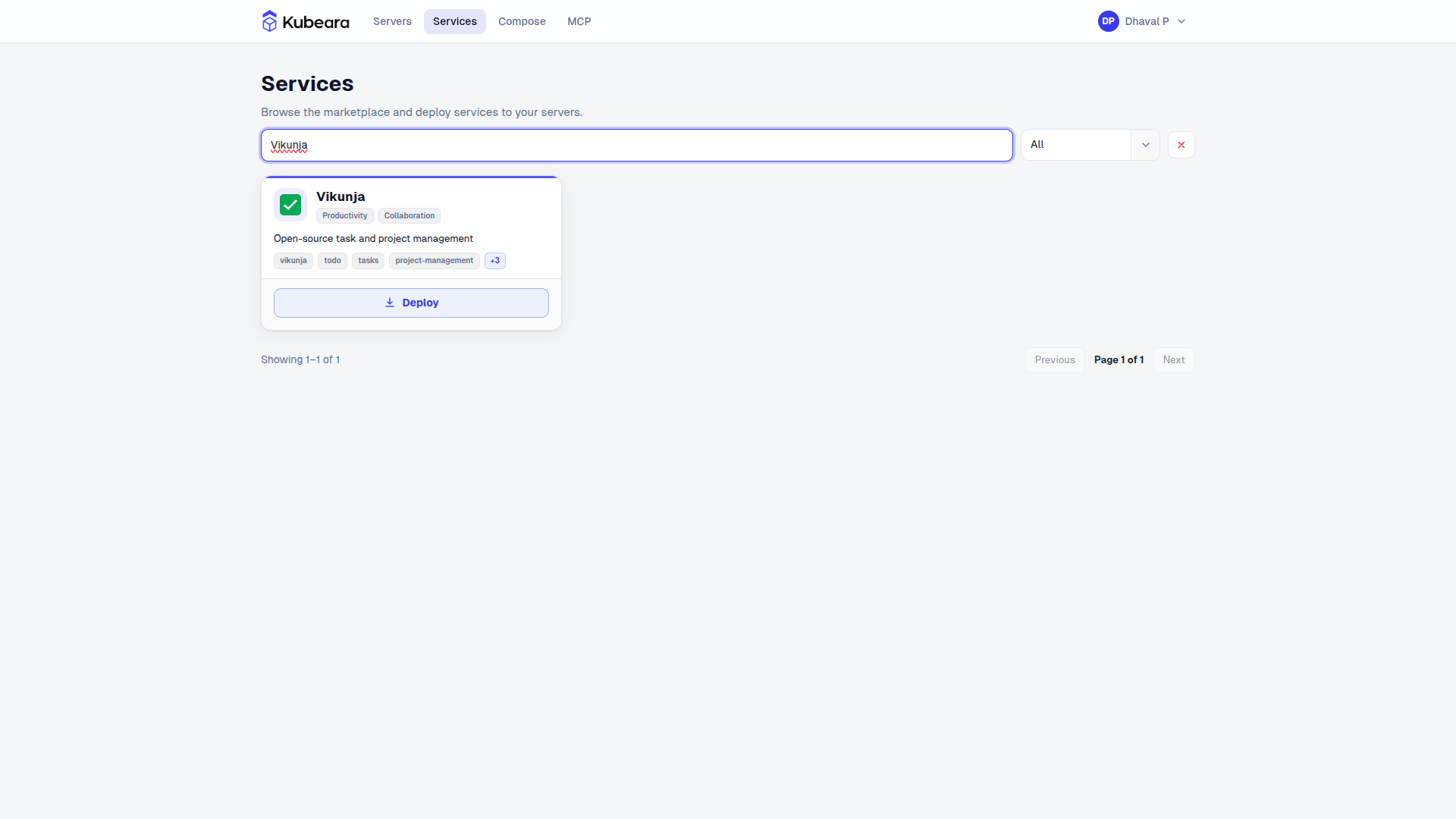The image size is (1456, 819).
Task: Click the Kubeara logo icon
Action: [x=269, y=21]
